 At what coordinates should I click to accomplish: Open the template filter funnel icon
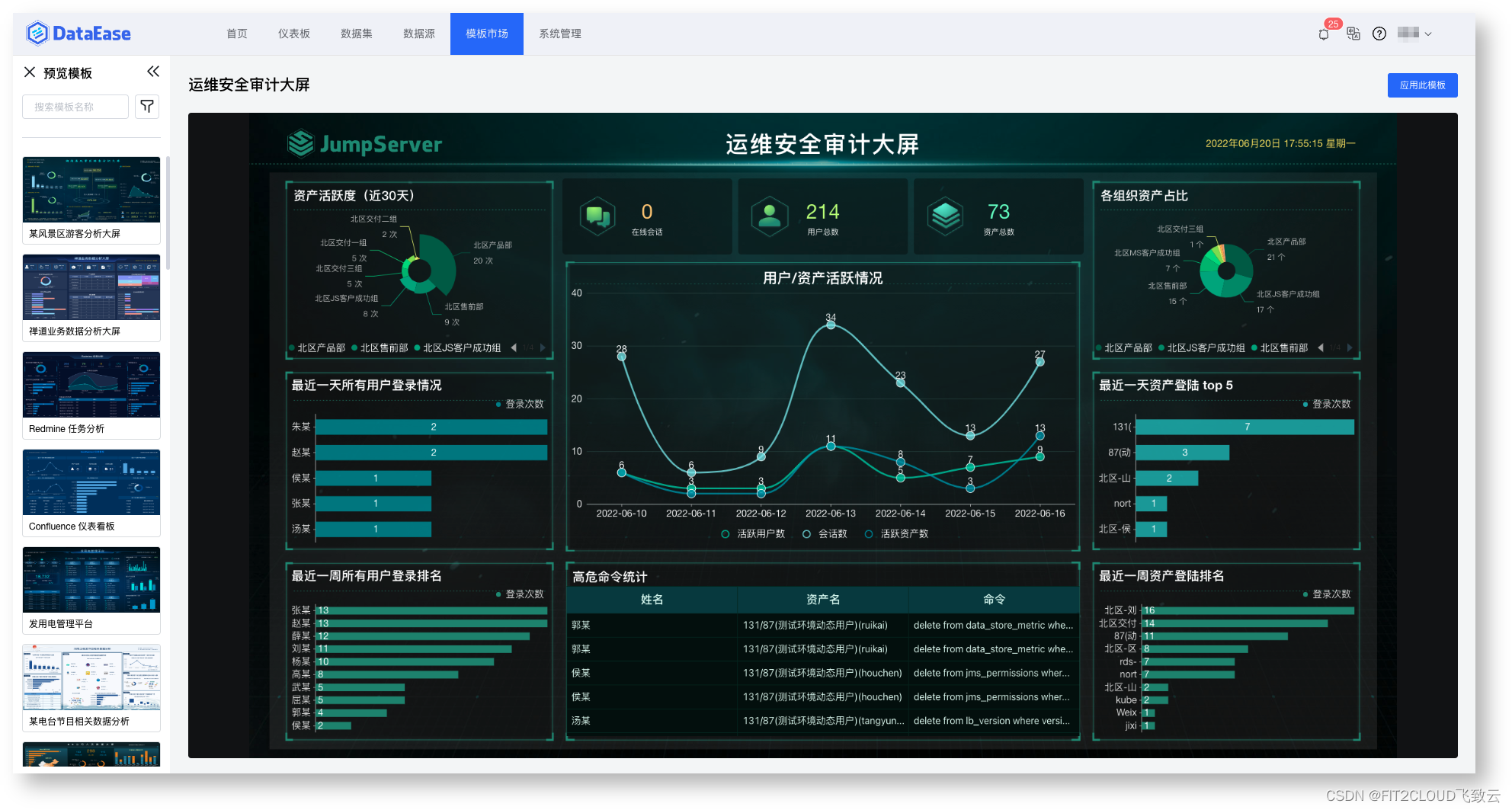(147, 107)
